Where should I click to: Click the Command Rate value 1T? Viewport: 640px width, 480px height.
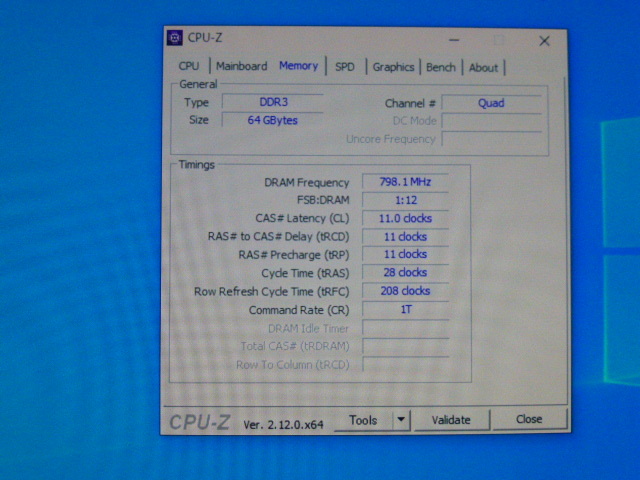click(x=405, y=309)
